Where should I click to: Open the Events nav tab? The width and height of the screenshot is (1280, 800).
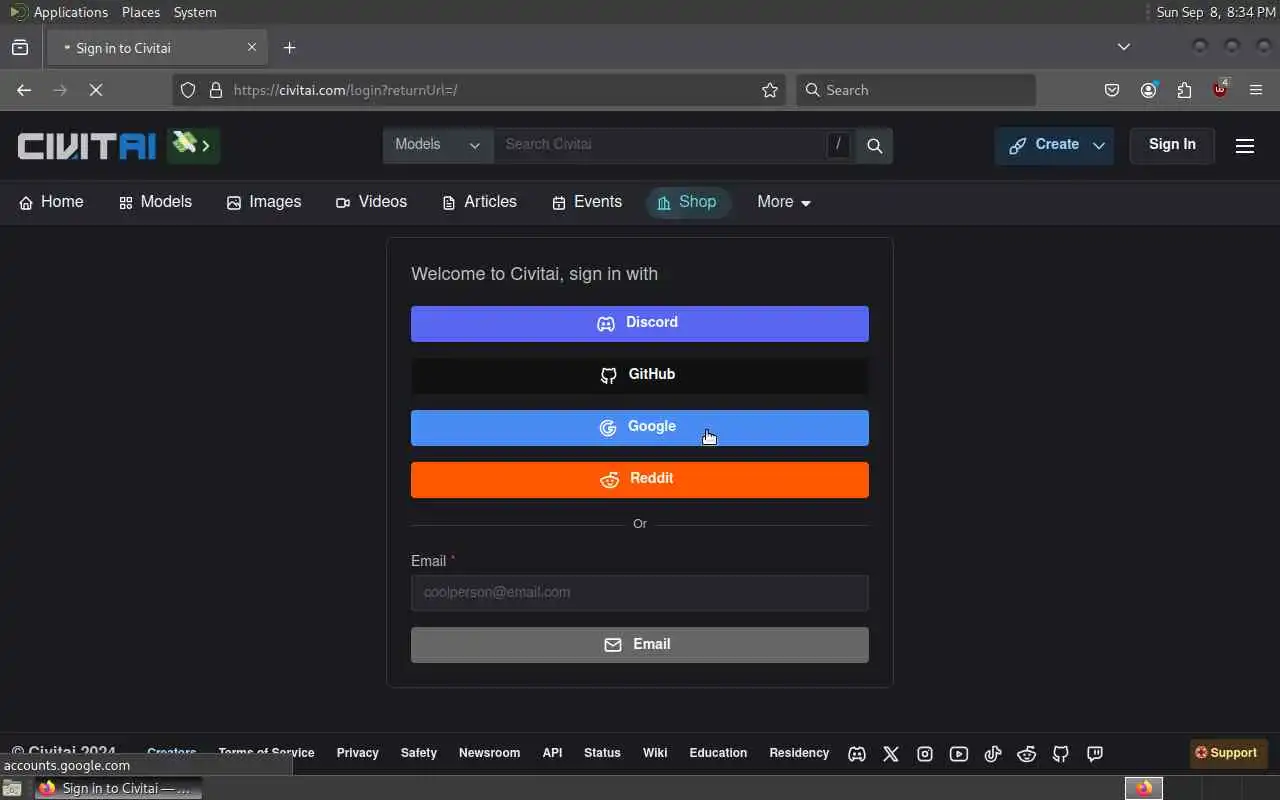tap(587, 202)
